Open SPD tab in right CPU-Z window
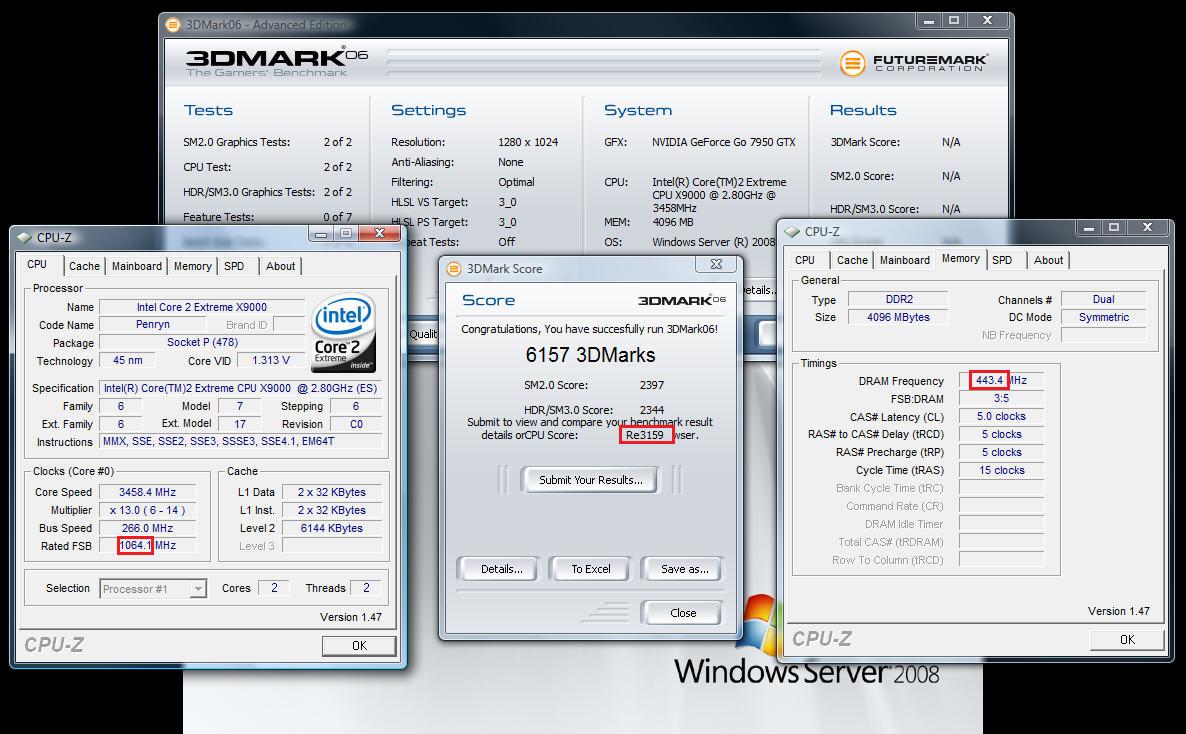 point(1002,260)
